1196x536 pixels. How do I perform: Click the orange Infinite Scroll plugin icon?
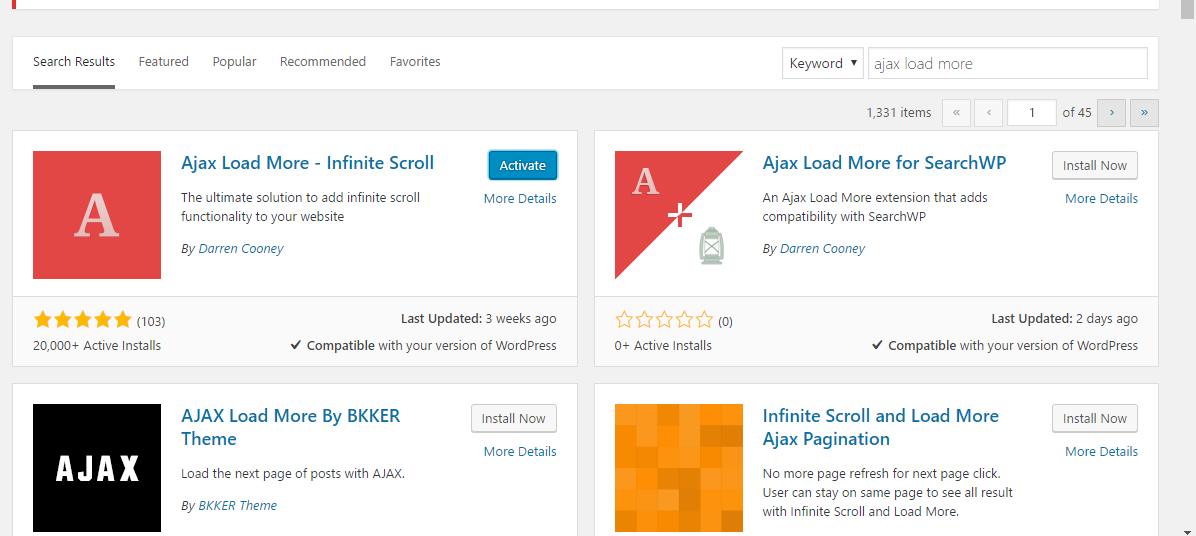(x=679, y=468)
